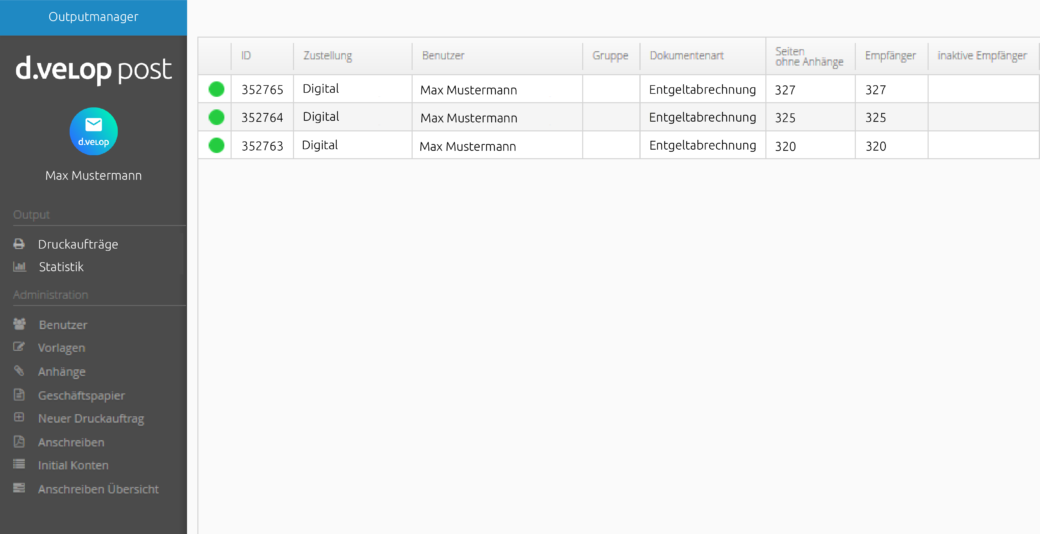This screenshot has height=534, width=1040.
Task: Click the PDF icon beside Anschreiben
Action: [19, 442]
